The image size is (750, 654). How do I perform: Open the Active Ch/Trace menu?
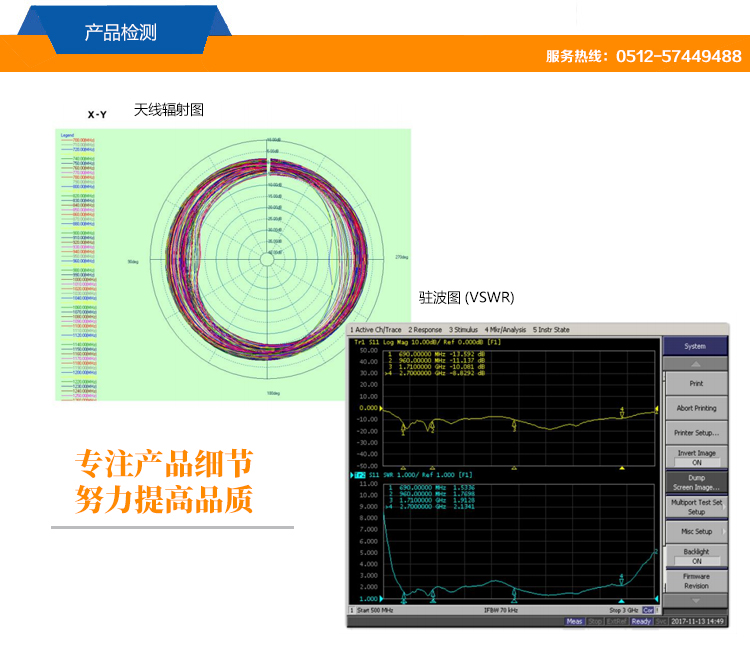pos(376,329)
